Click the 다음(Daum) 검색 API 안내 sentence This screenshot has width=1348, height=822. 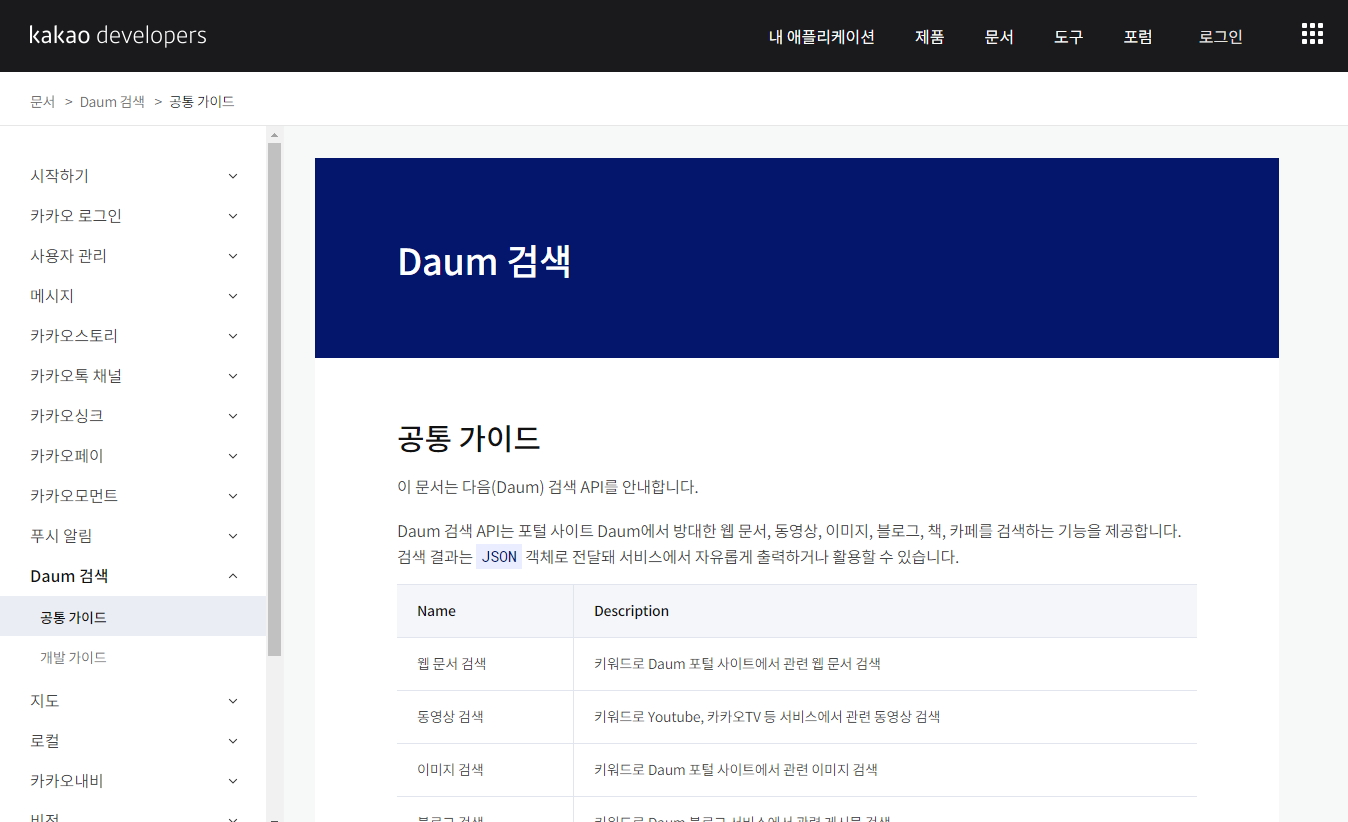pos(548,487)
